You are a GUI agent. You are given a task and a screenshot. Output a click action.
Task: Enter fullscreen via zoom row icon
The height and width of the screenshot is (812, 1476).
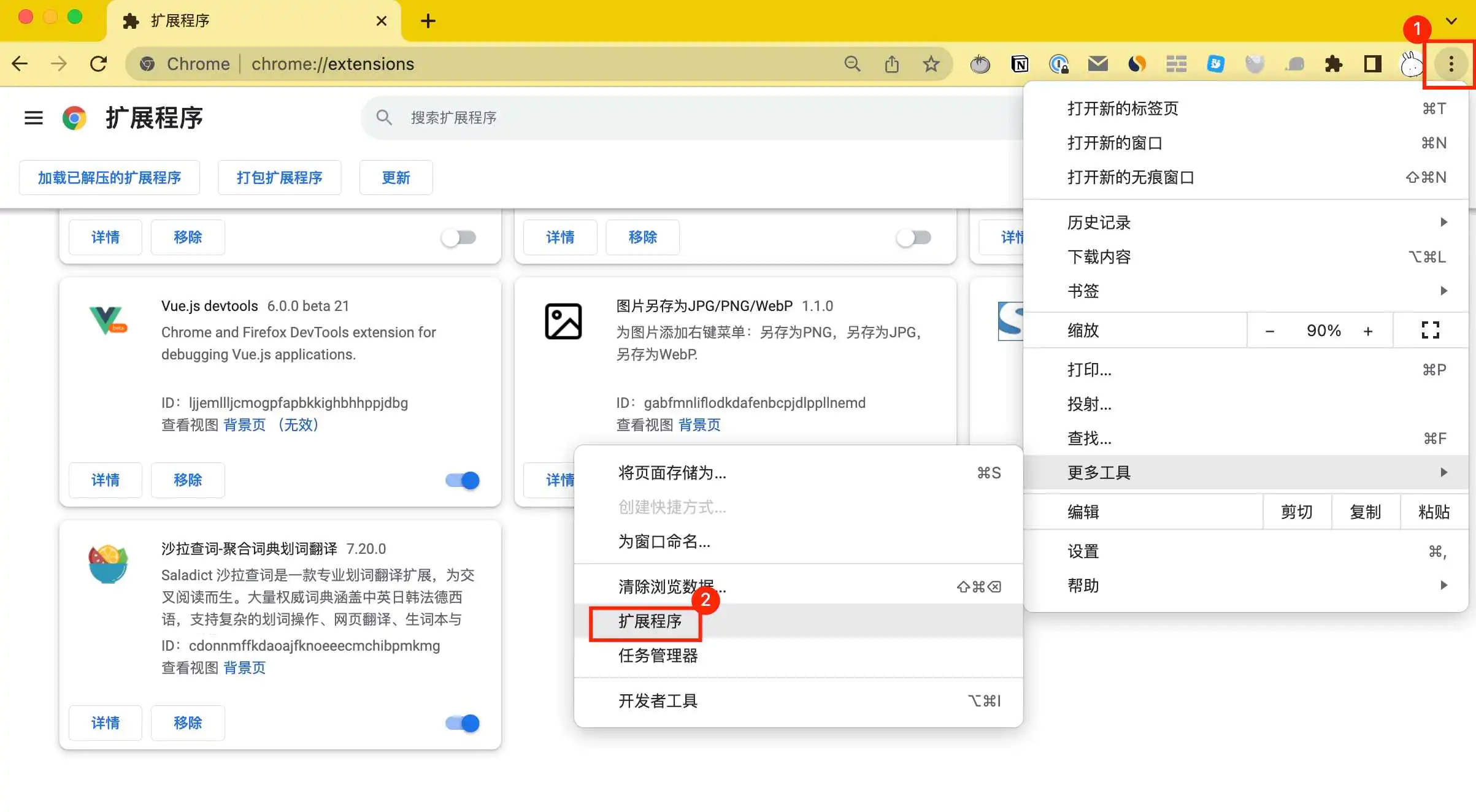point(1430,331)
